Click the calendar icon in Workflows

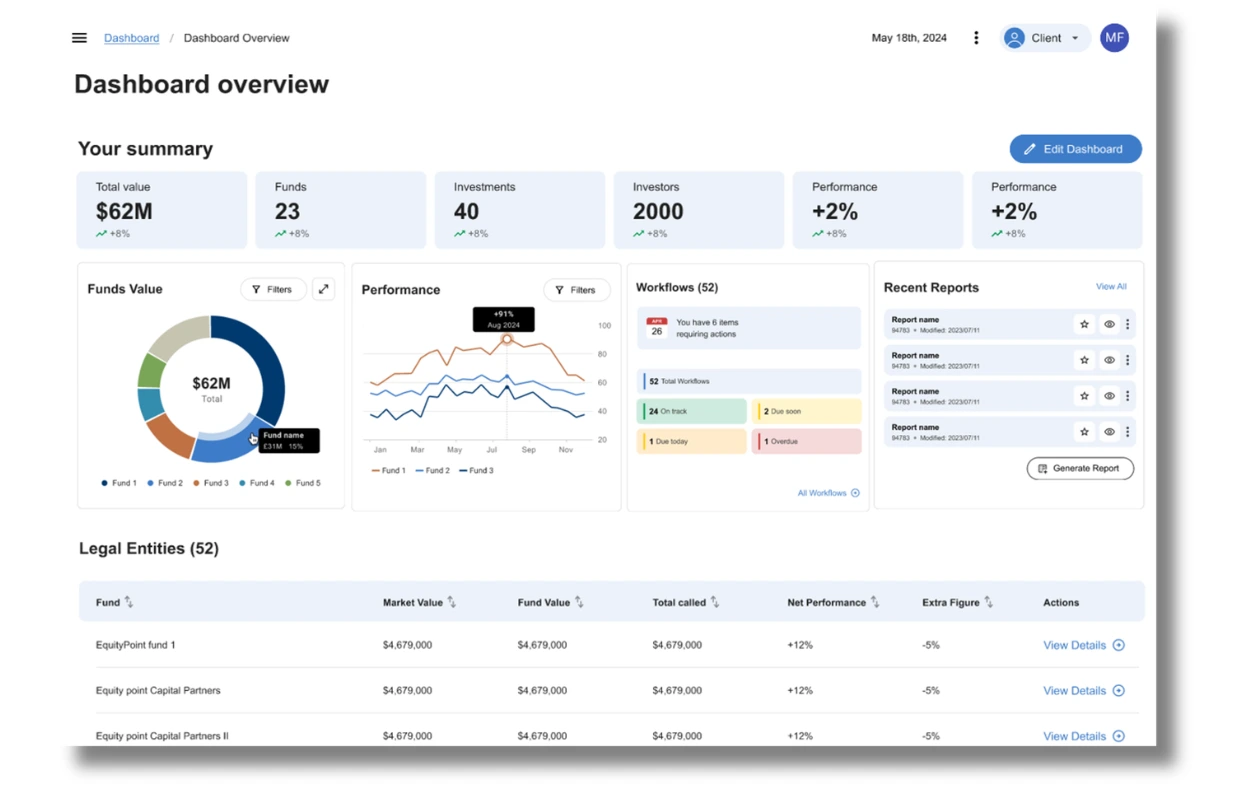[x=656, y=328]
